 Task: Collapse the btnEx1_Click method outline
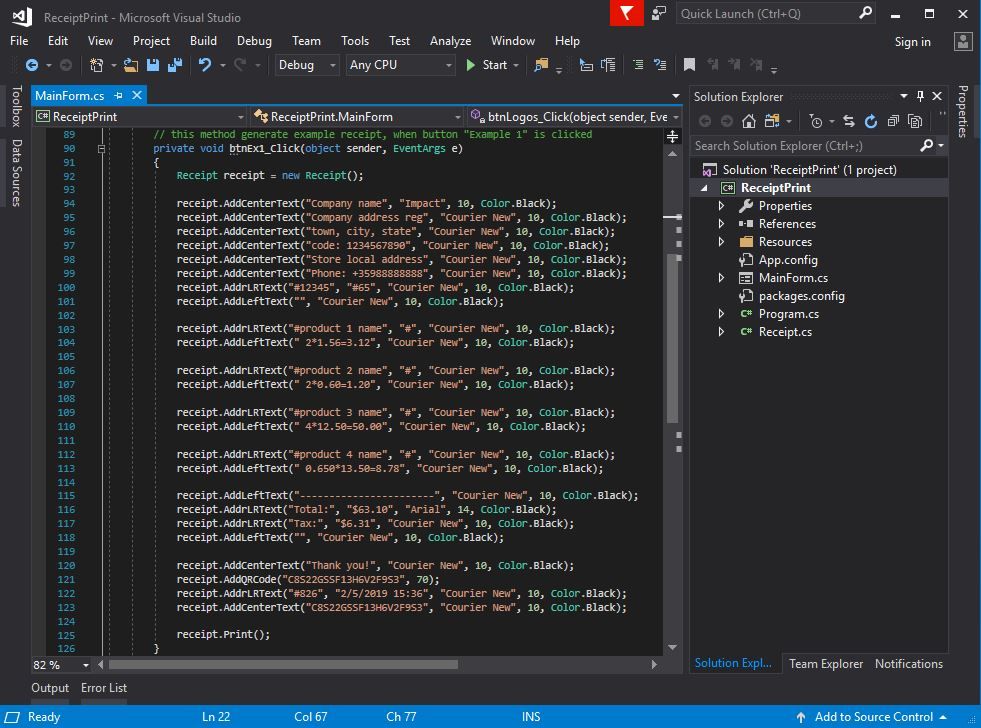101,148
